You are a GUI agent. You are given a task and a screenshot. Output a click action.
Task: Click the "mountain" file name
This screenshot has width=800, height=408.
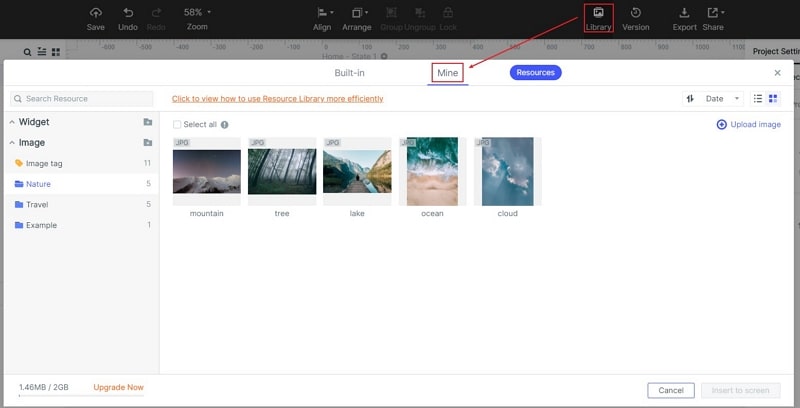[207, 213]
